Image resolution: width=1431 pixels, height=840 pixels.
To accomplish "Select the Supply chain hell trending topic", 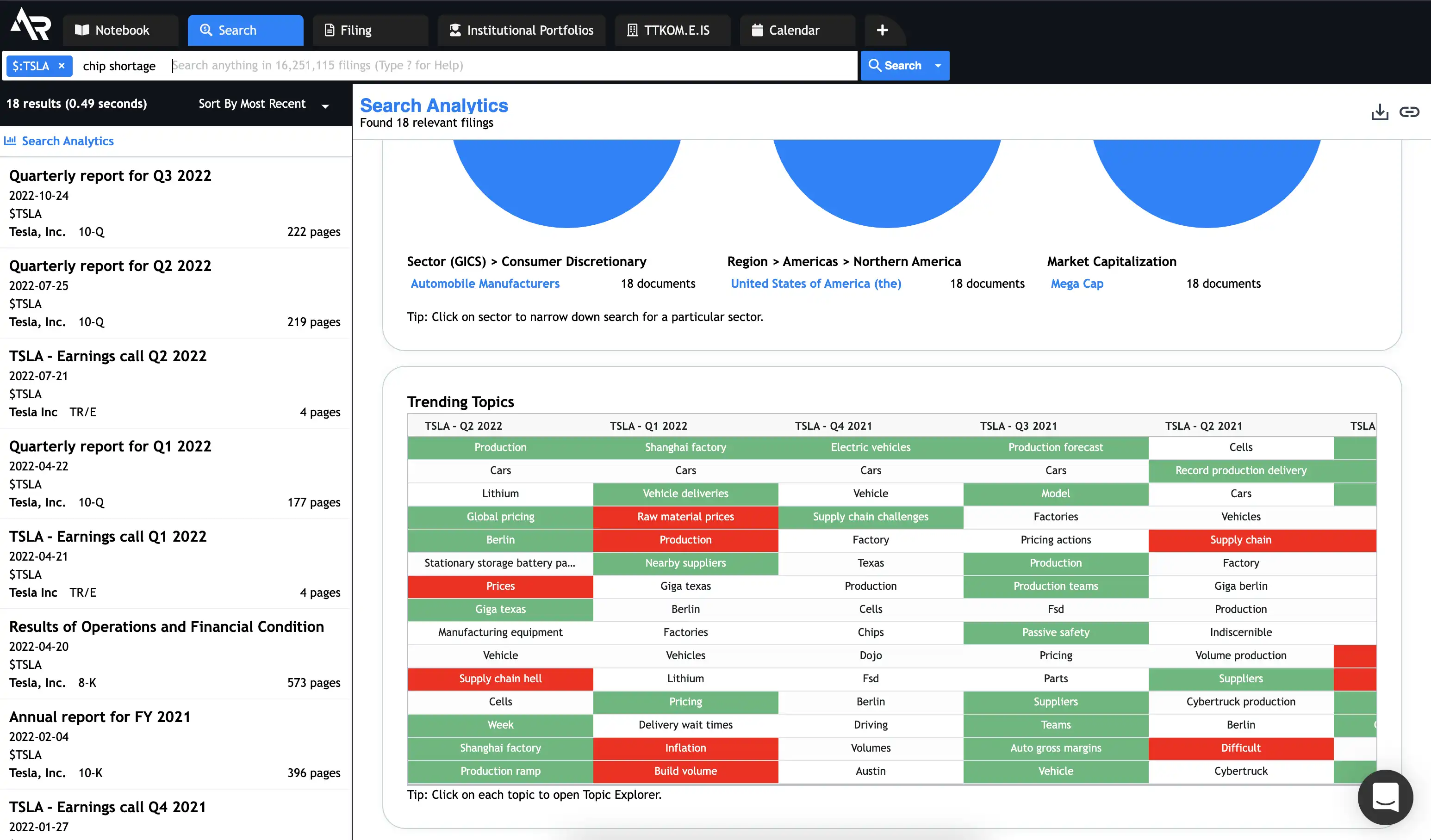I will click(500, 678).
